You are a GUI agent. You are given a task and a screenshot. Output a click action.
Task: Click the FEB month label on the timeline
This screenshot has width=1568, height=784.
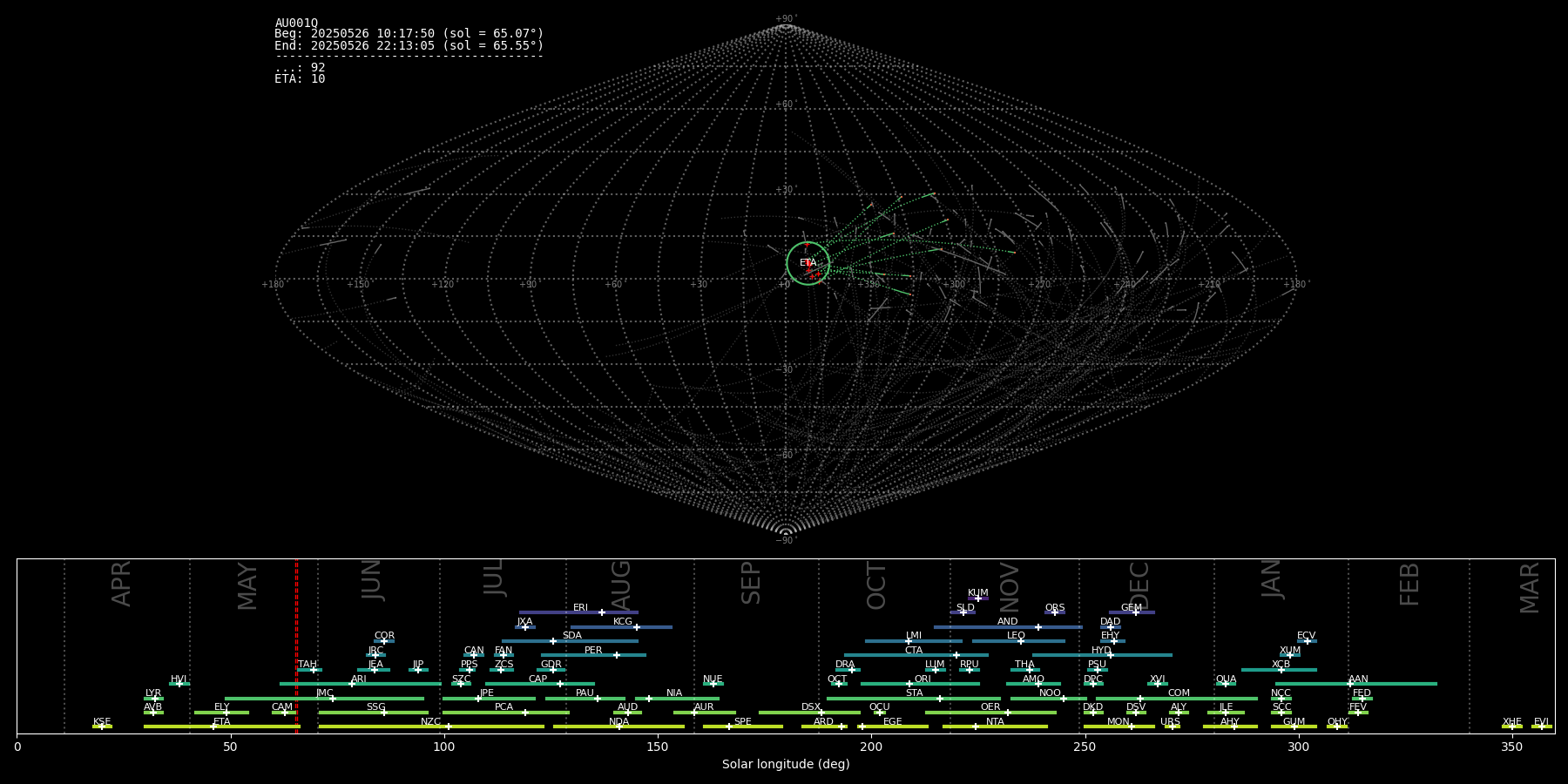[1409, 585]
